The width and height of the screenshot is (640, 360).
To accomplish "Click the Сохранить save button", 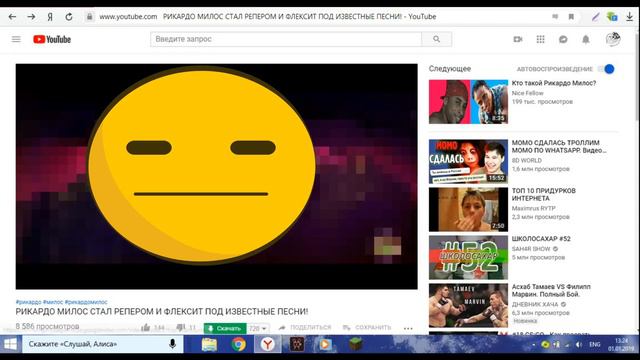I will [367, 327].
